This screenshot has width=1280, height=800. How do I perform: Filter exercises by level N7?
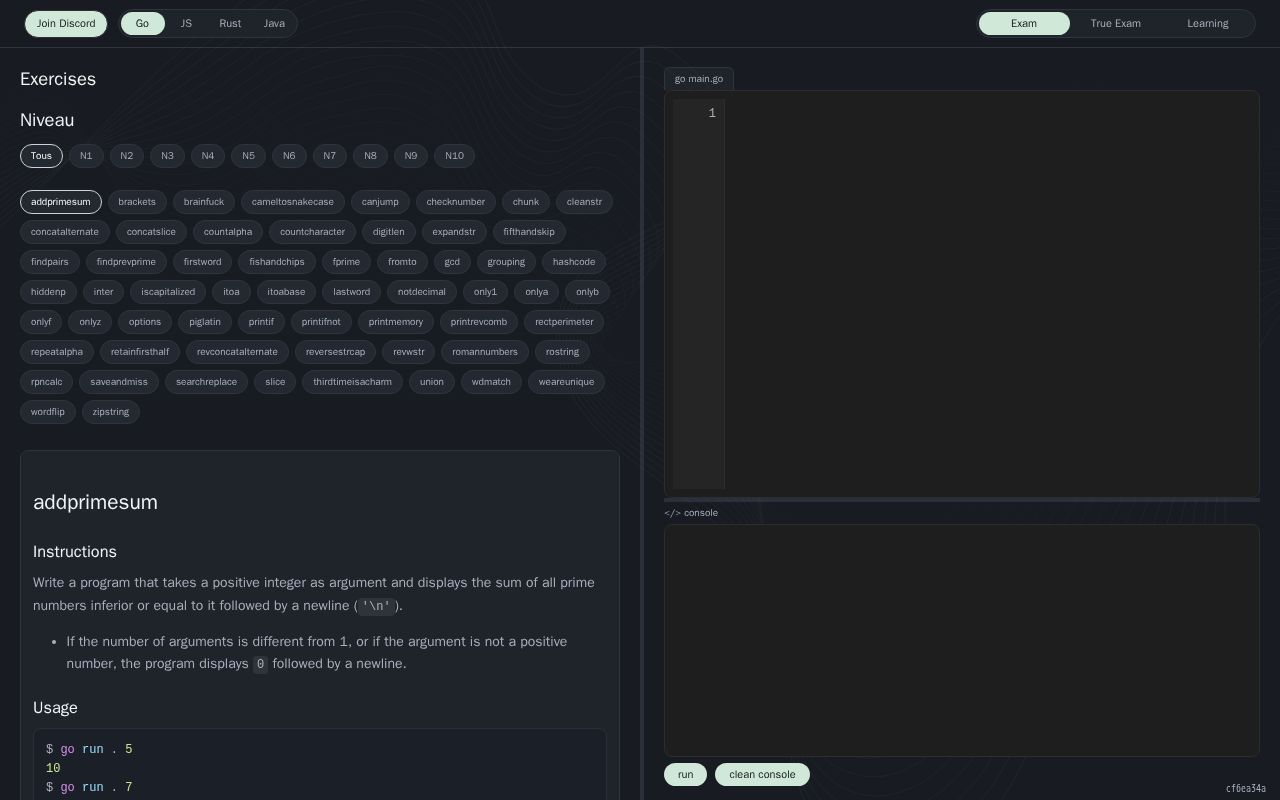tap(329, 156)
